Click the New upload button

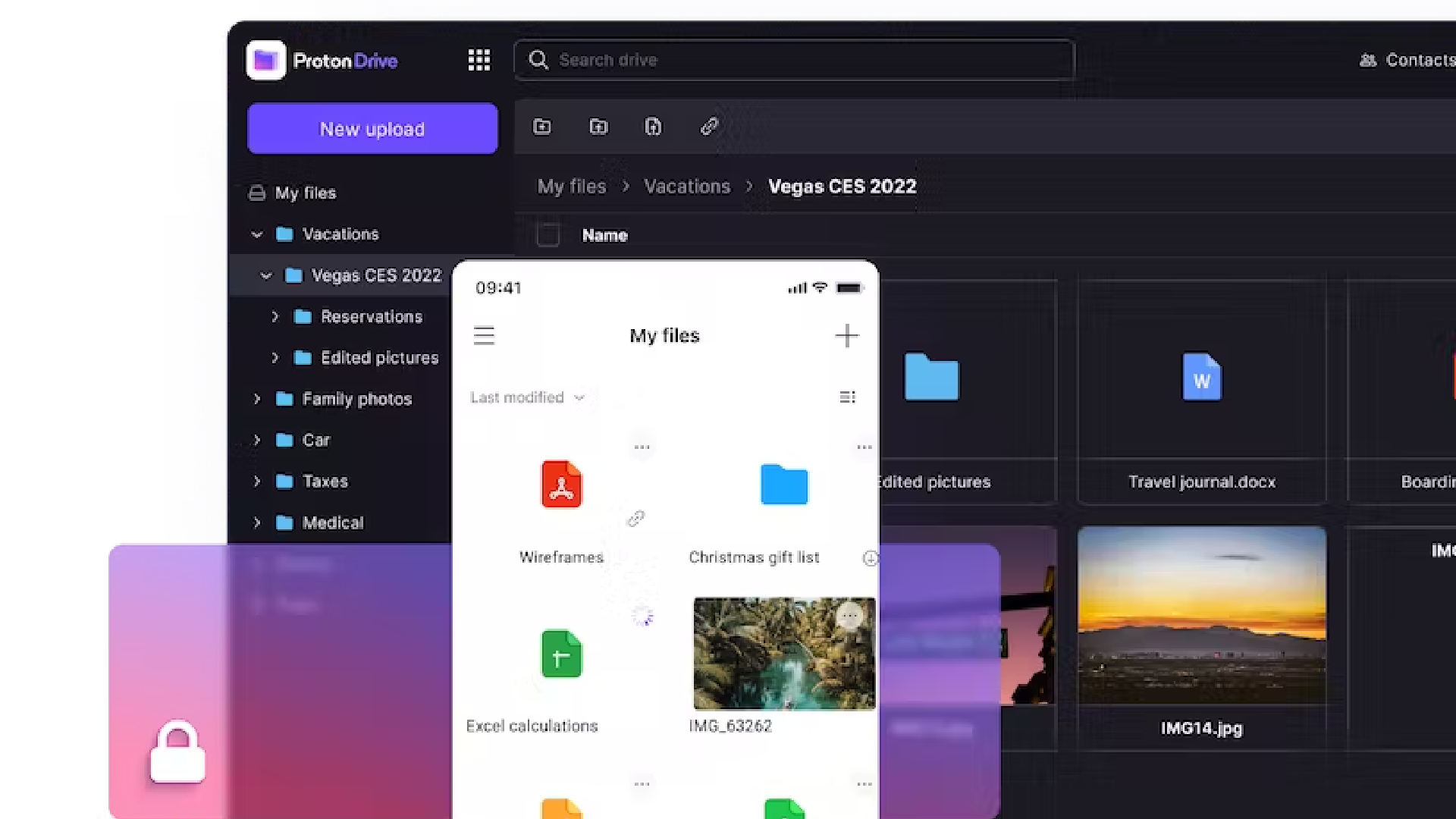(372, 129)
